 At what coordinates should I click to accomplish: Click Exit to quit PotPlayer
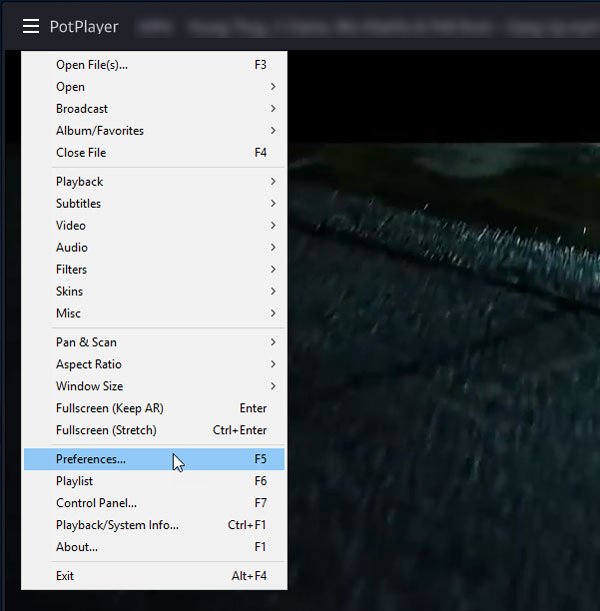point(65,576)
